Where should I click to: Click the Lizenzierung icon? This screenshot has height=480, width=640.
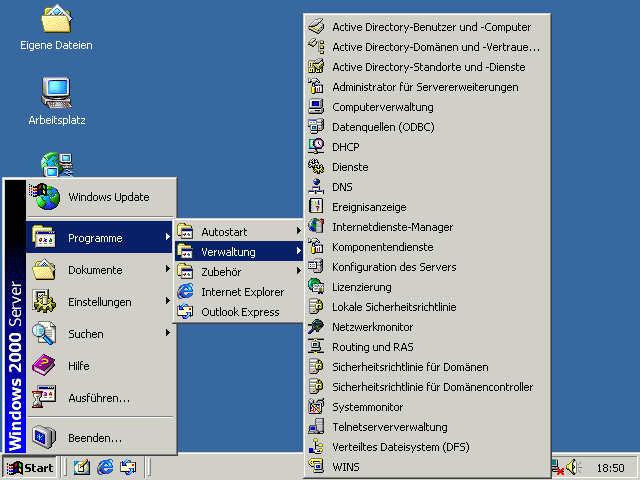(316, 287)
